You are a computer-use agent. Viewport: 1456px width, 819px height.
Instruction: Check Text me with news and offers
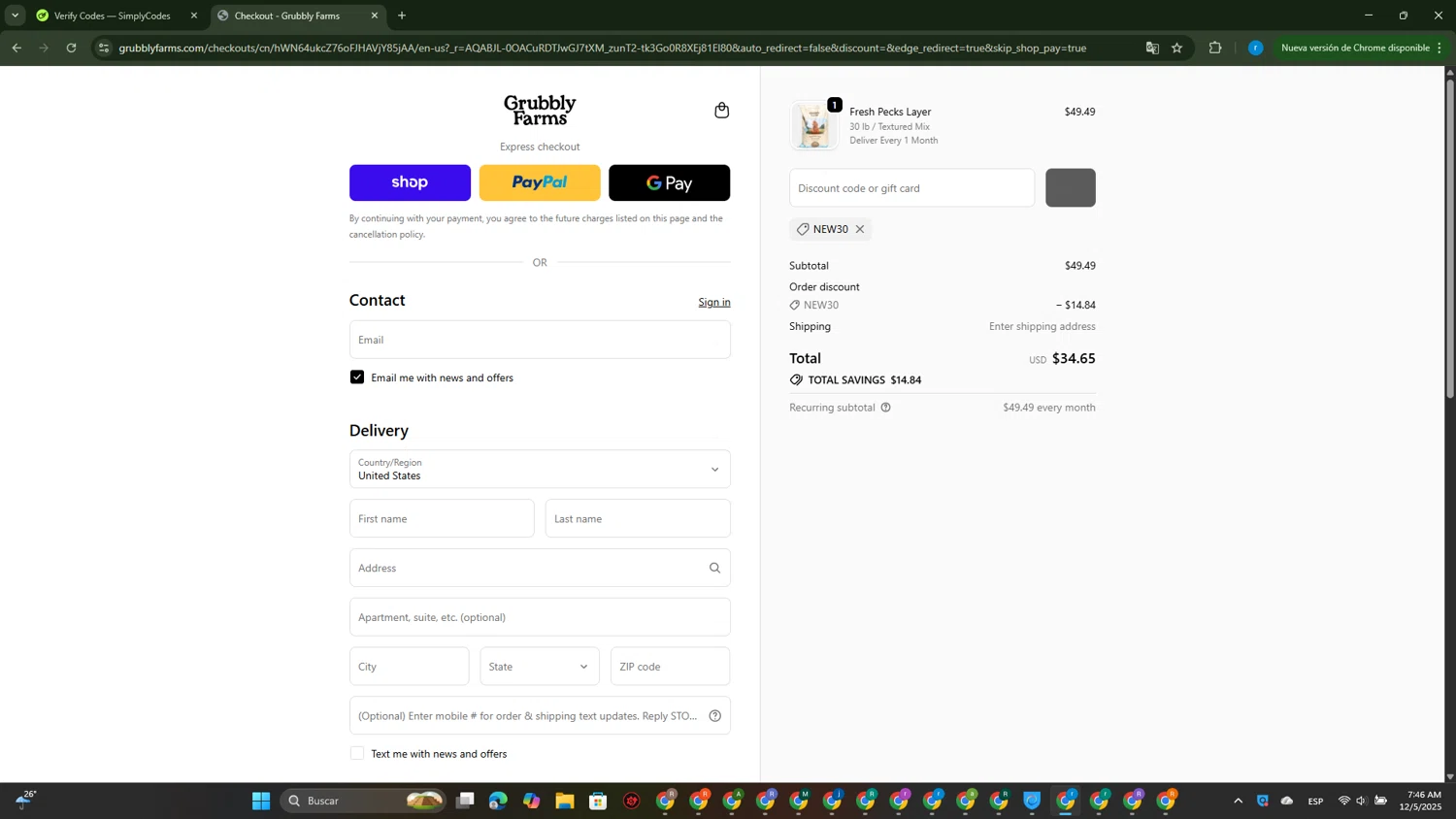click(357, 754)
